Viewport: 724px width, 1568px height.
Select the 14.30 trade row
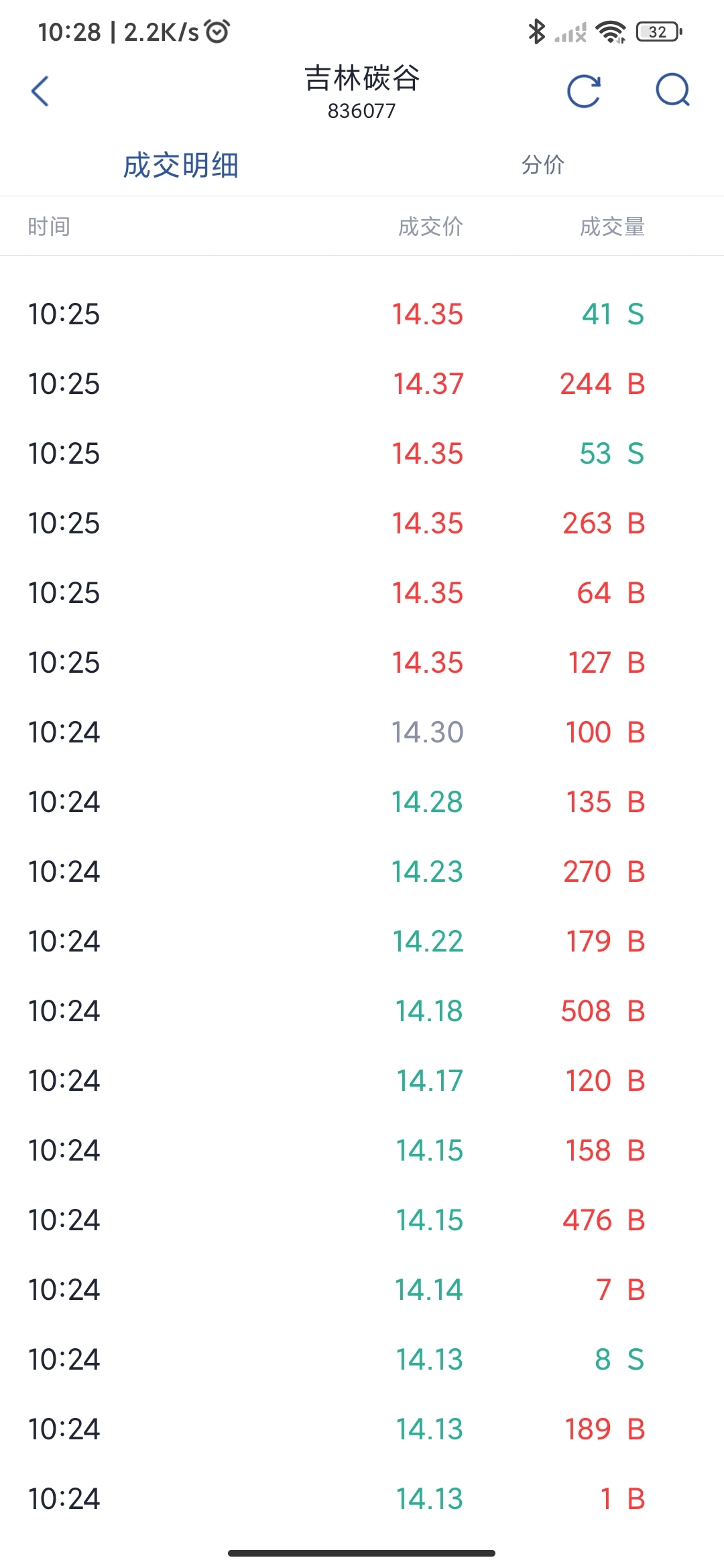[362, 732]
